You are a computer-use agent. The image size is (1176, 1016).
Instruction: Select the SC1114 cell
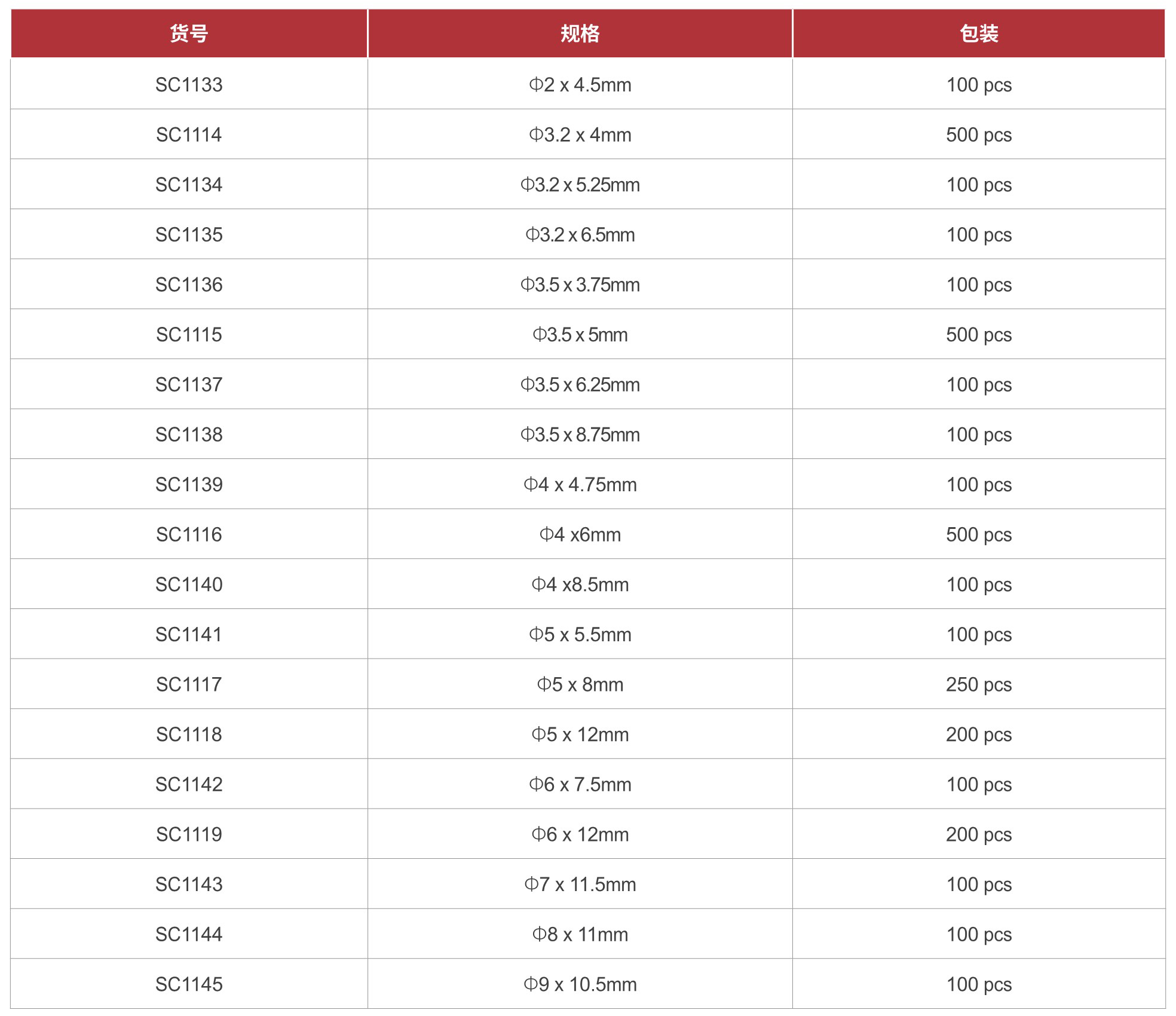point(189,135)
